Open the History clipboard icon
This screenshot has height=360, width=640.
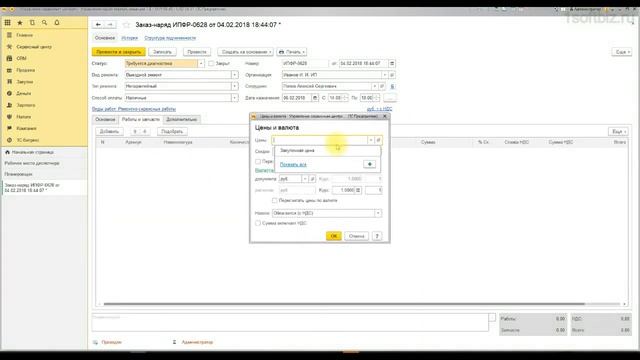[x=32, y=23]
